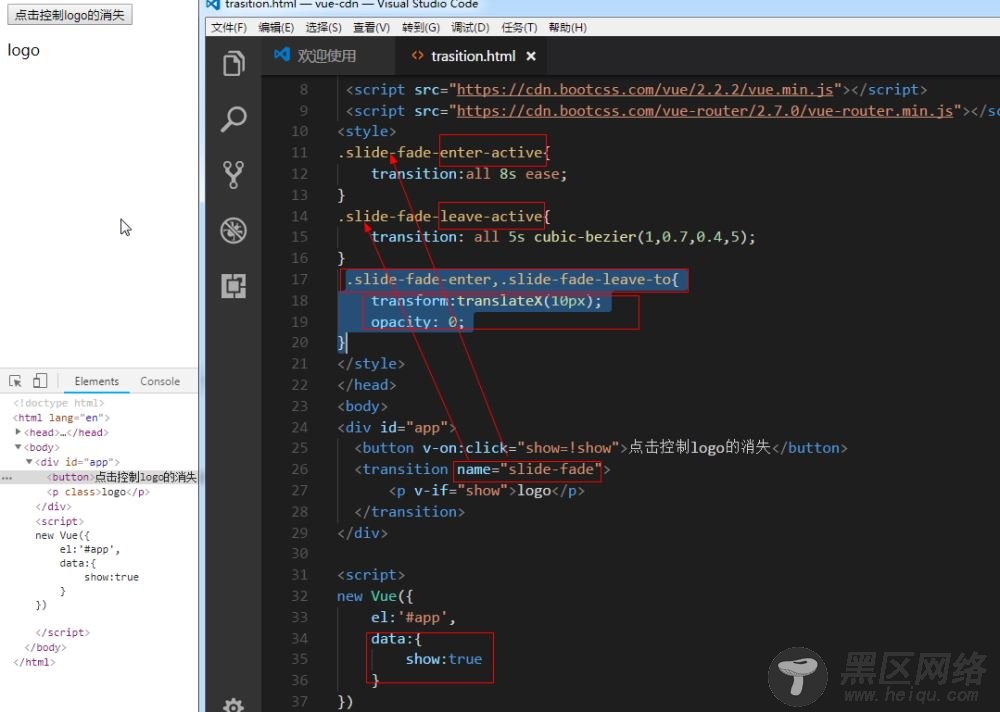The width and height of the screenshot is (1000, 712).
Task: Open the 调试(D) menu
Action: click(x=470, y=27)
